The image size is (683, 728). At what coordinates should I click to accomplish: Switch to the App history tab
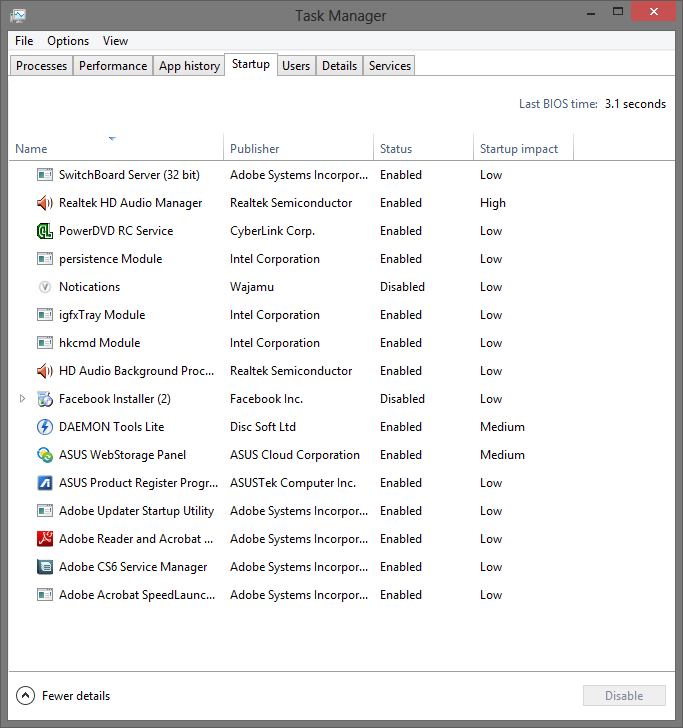coord(189,66)
